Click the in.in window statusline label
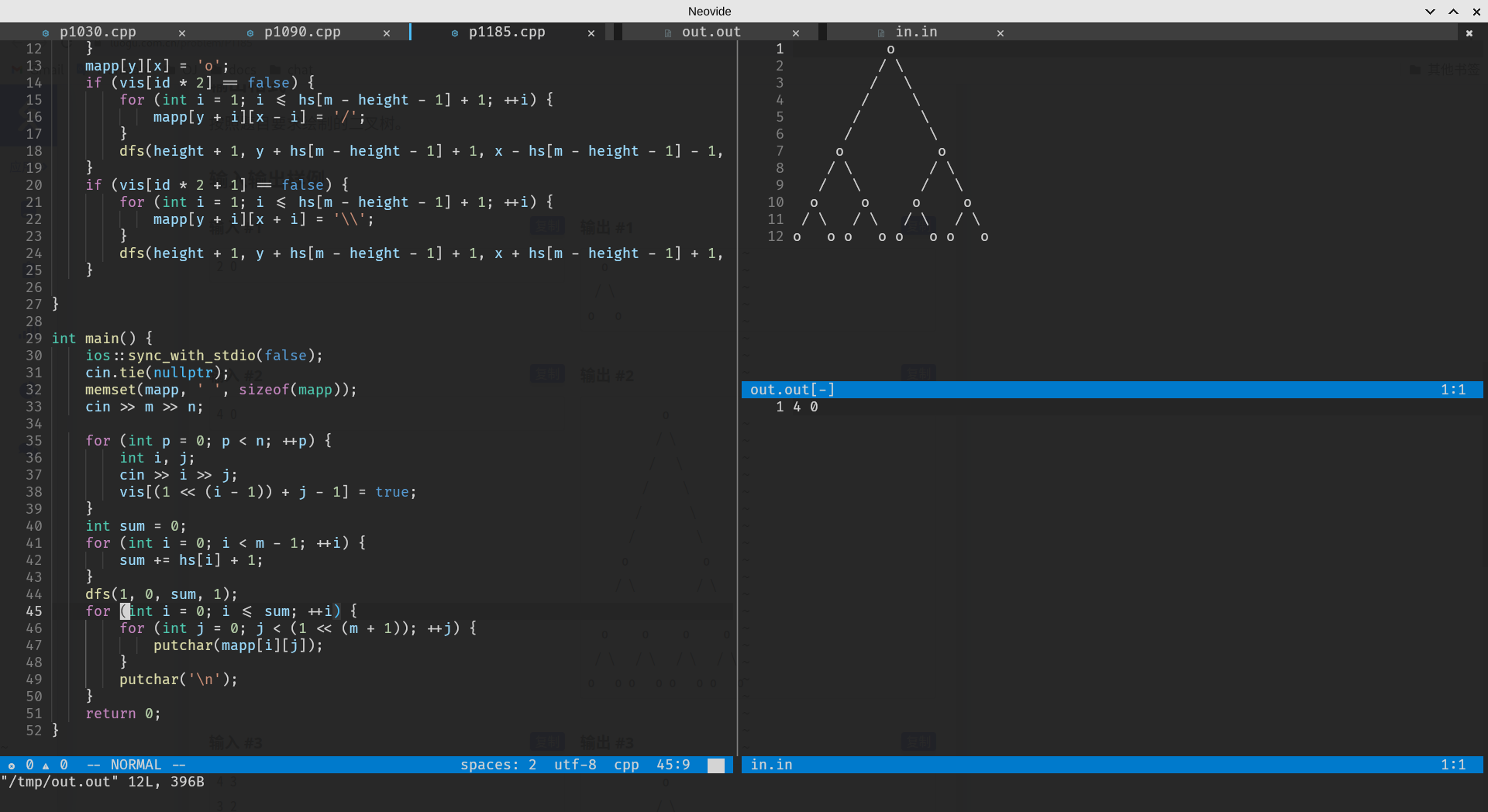 coord(771,765)
